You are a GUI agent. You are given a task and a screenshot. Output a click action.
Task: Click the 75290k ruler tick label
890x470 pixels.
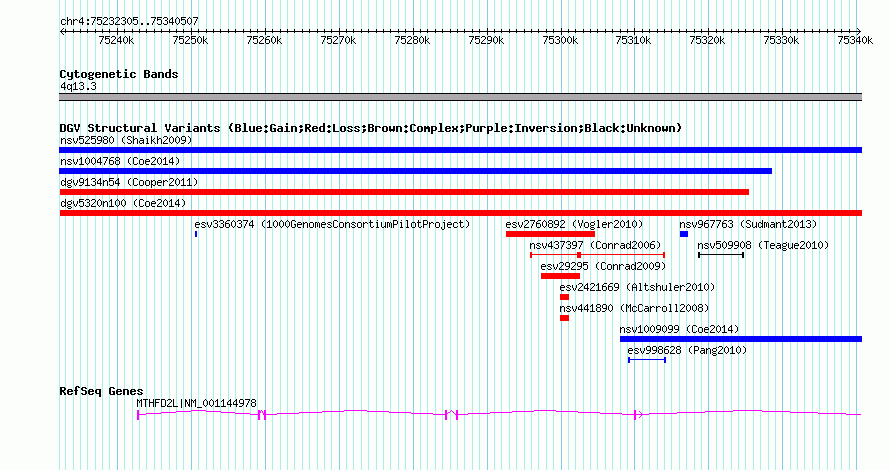(486, 40)
